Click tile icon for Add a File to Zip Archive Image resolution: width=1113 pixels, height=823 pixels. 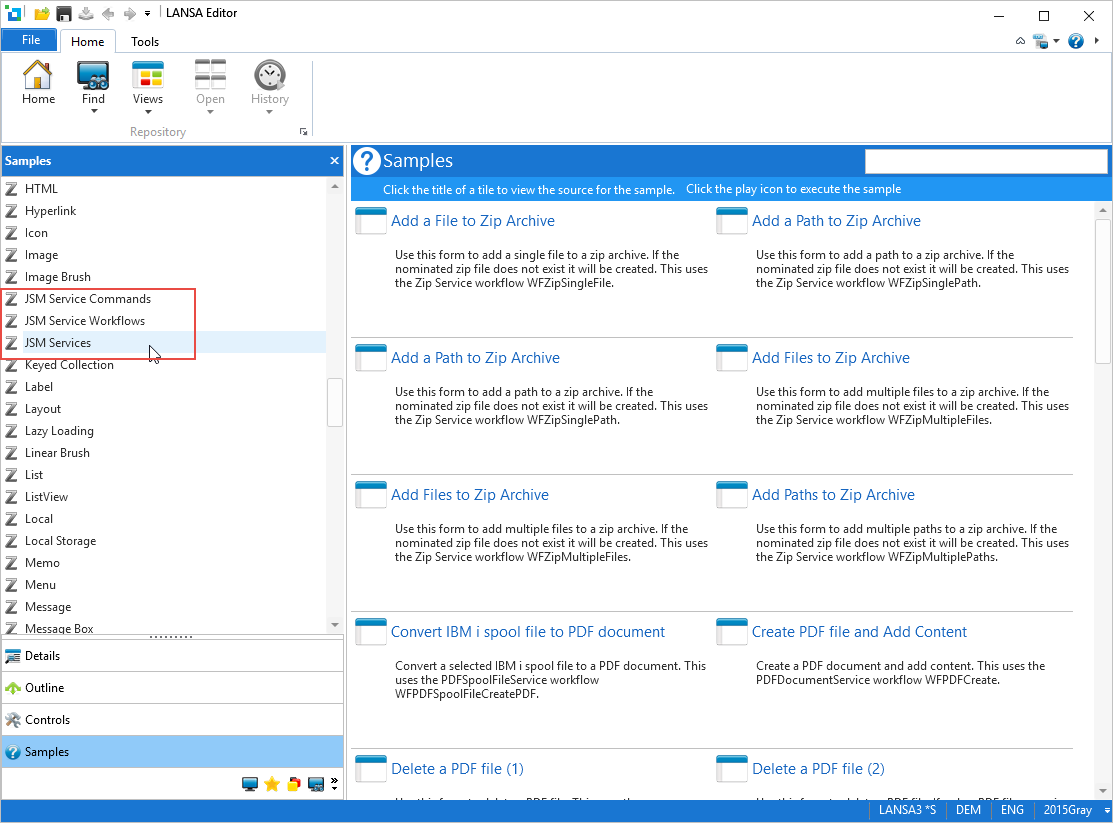coord(371,221)
